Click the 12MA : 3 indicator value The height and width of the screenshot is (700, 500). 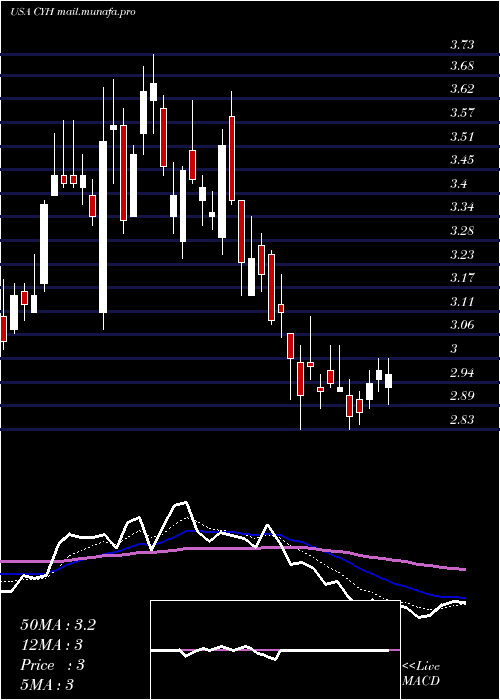pos(52,645)
